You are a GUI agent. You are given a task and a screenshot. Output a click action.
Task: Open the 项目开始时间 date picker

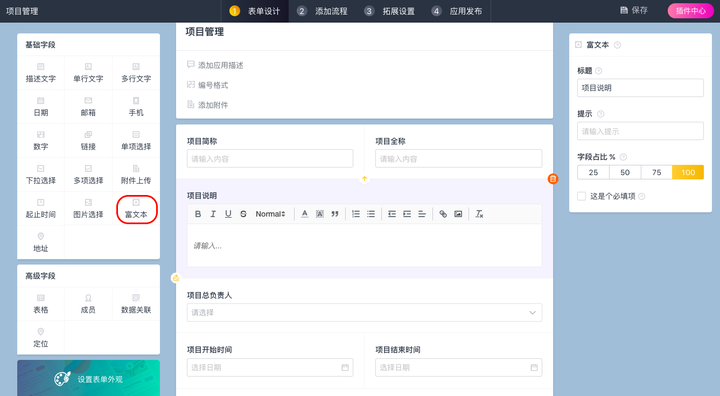pyautogui.click(x=270, y=368)
